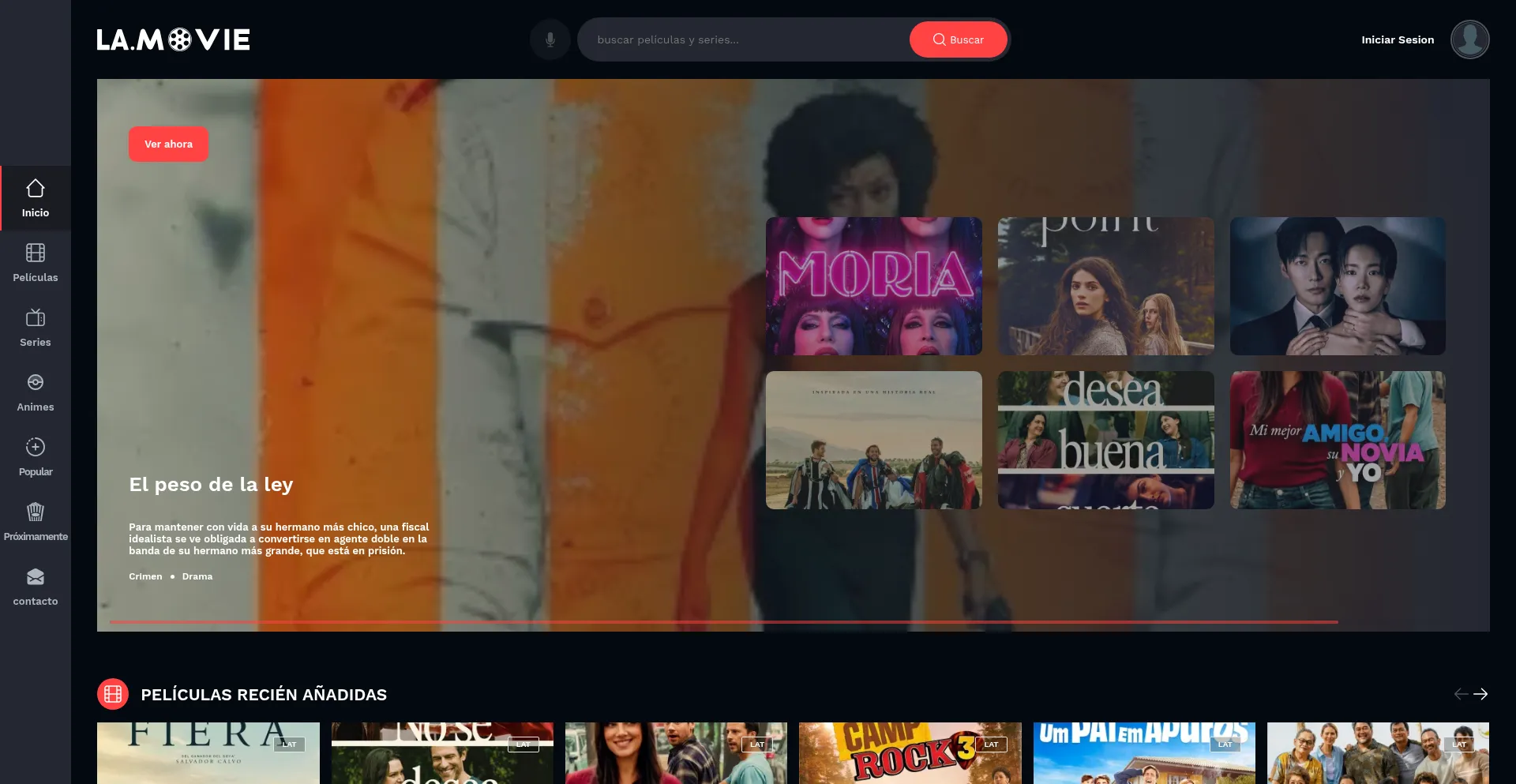This screenshot has width=1516, height=784.
Task: Click the Inicio home icon
Action: (36, 189)
